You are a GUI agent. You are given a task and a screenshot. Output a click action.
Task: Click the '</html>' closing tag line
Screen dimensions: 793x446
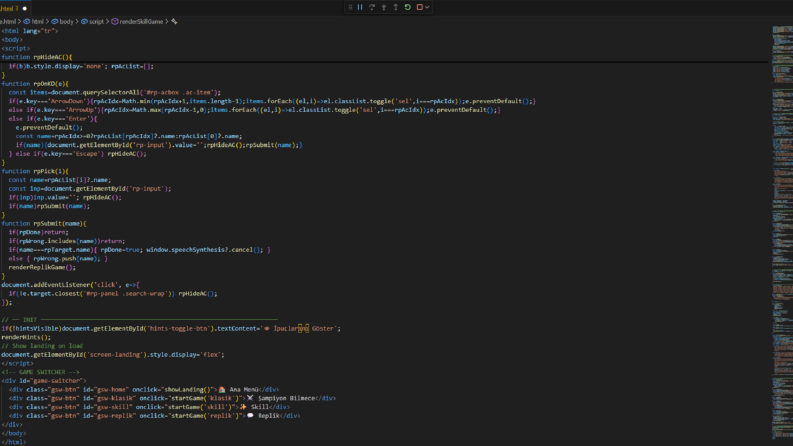[x=14, y=442]
